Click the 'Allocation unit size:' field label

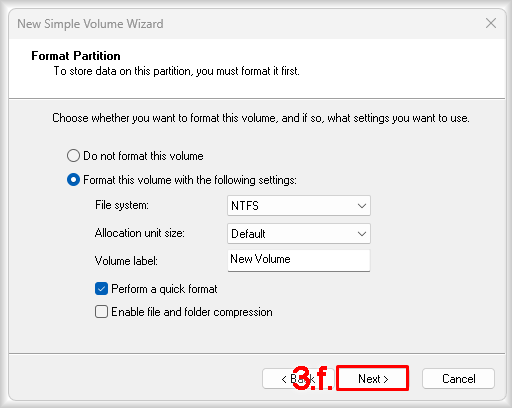click(x=140, y=233)
